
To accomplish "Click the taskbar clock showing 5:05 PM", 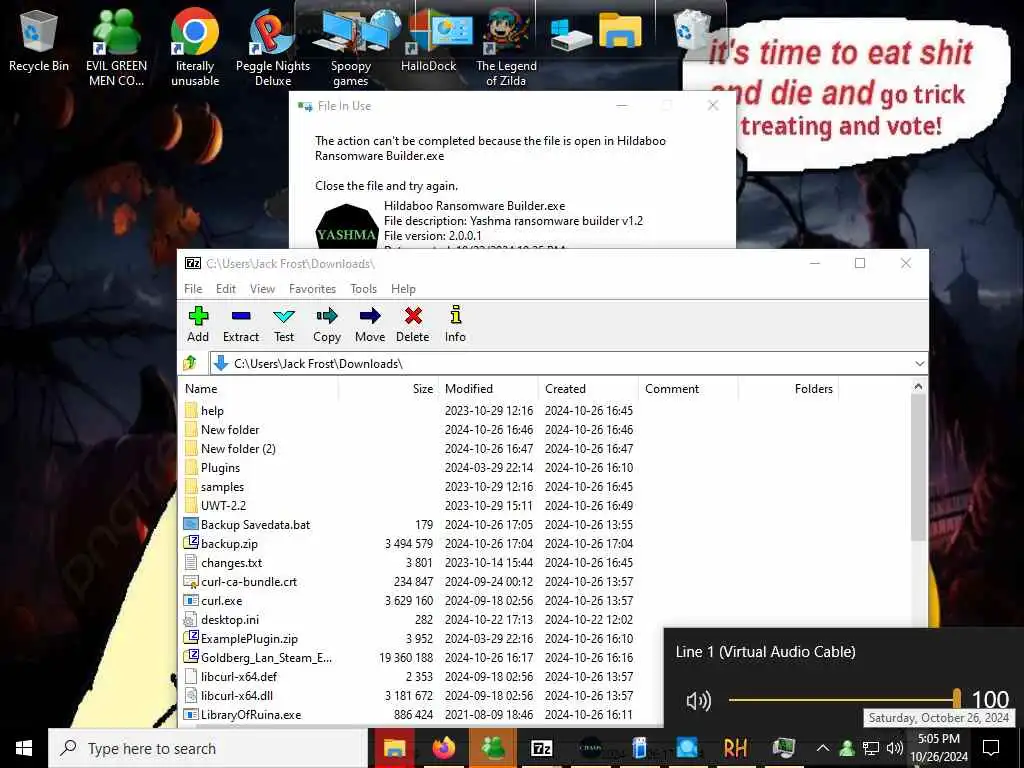I will click(939, 748).
